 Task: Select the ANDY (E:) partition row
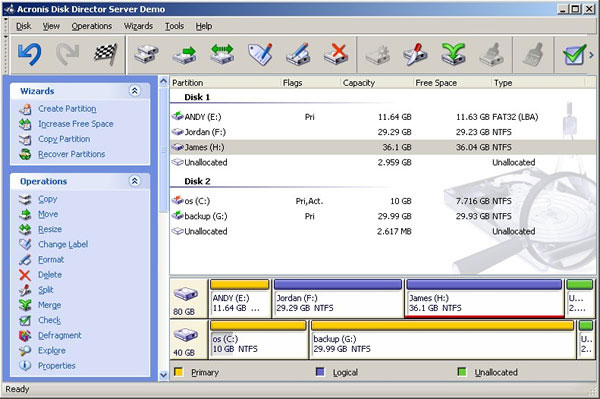coord(383,117)
